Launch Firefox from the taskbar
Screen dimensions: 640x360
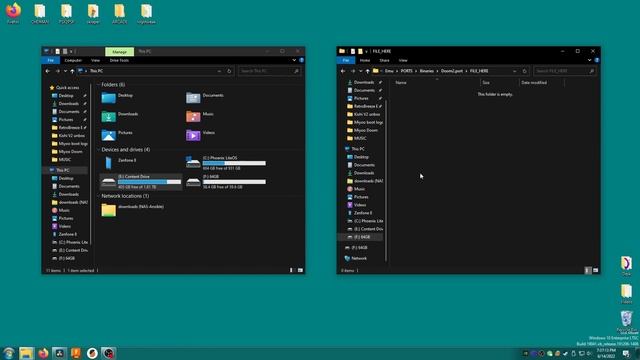coord(43,353)
